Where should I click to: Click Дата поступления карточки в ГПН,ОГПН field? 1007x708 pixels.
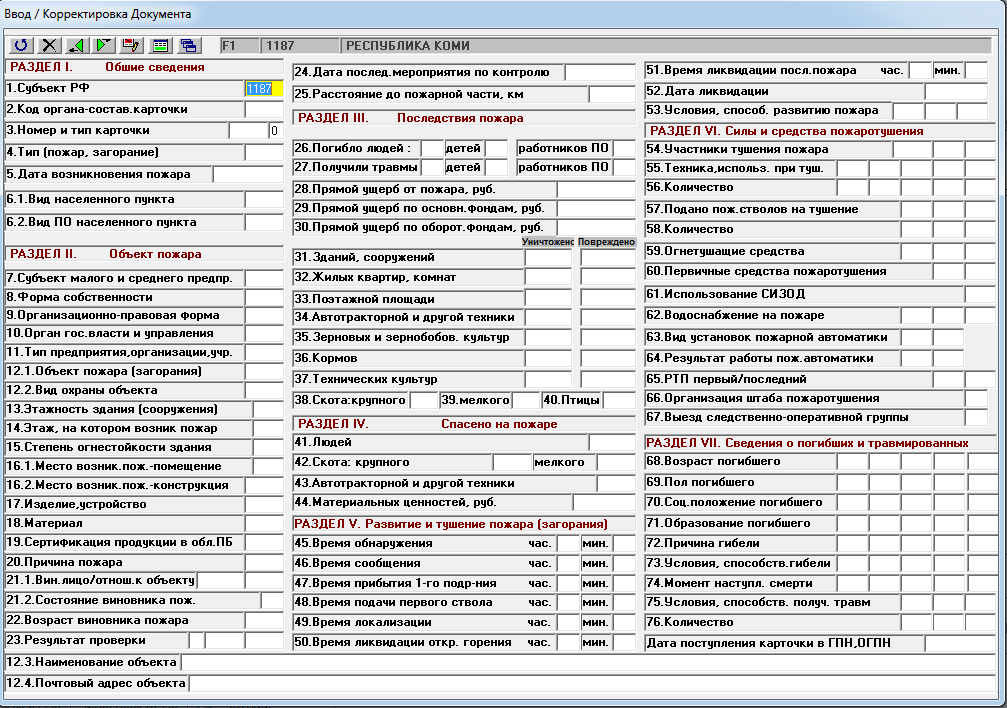(960, 643)
